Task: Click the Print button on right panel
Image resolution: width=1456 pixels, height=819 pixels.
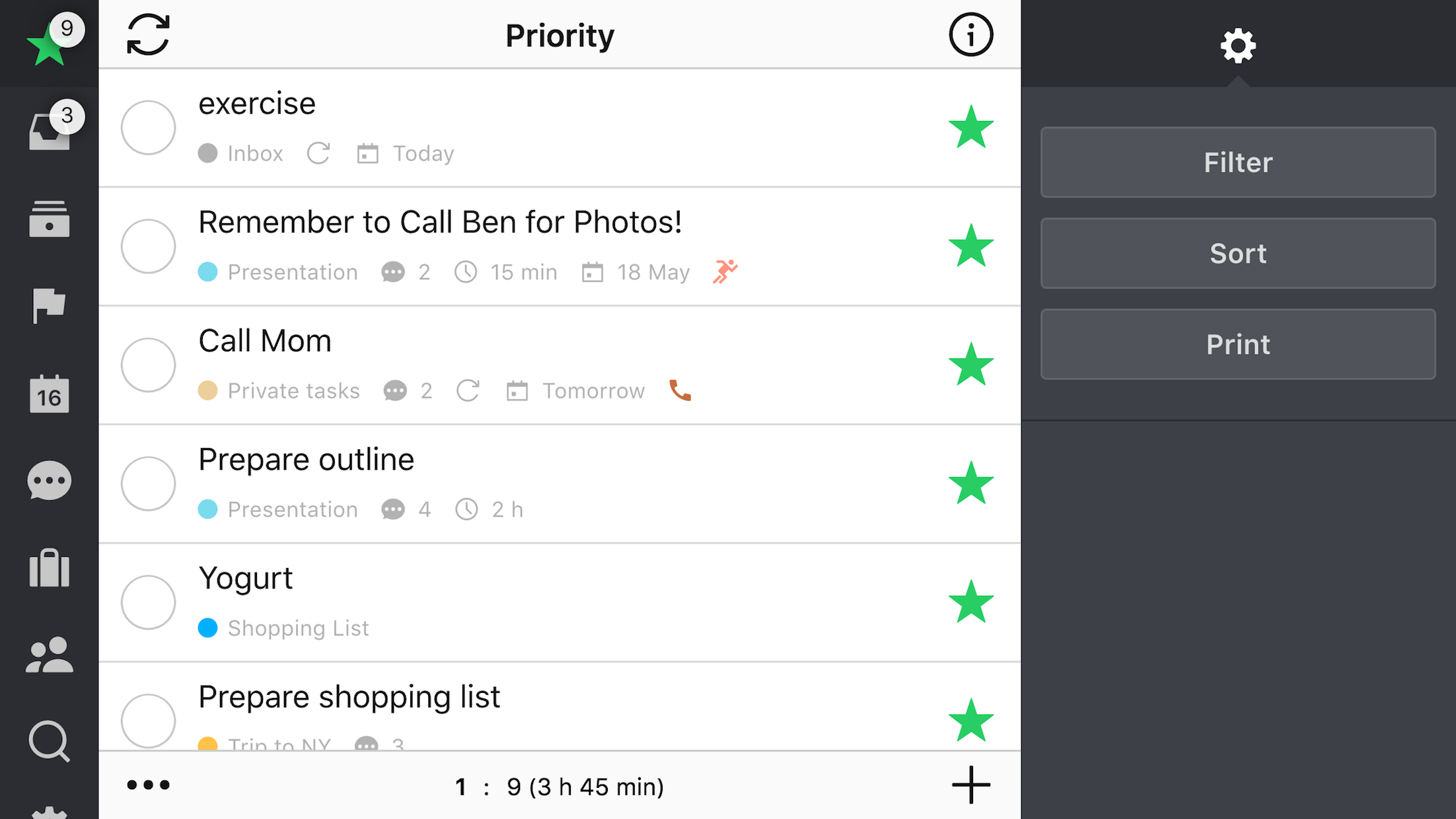Action: pos(1238,344)
